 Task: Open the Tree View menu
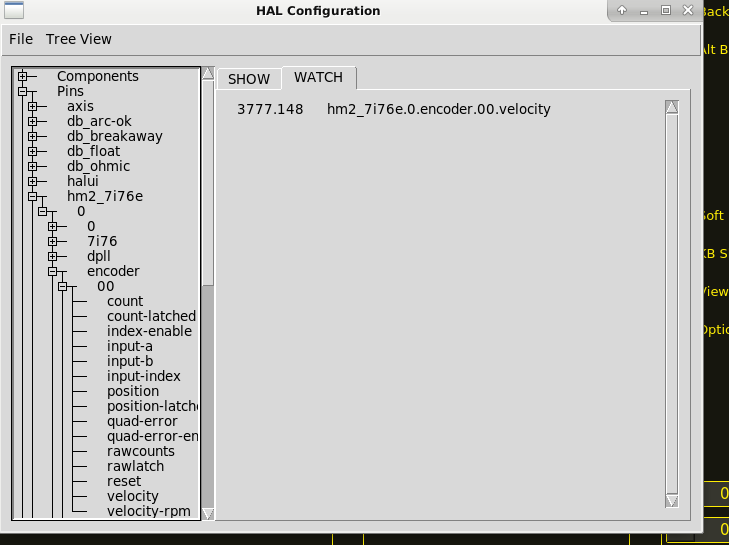tap(78, 39)
